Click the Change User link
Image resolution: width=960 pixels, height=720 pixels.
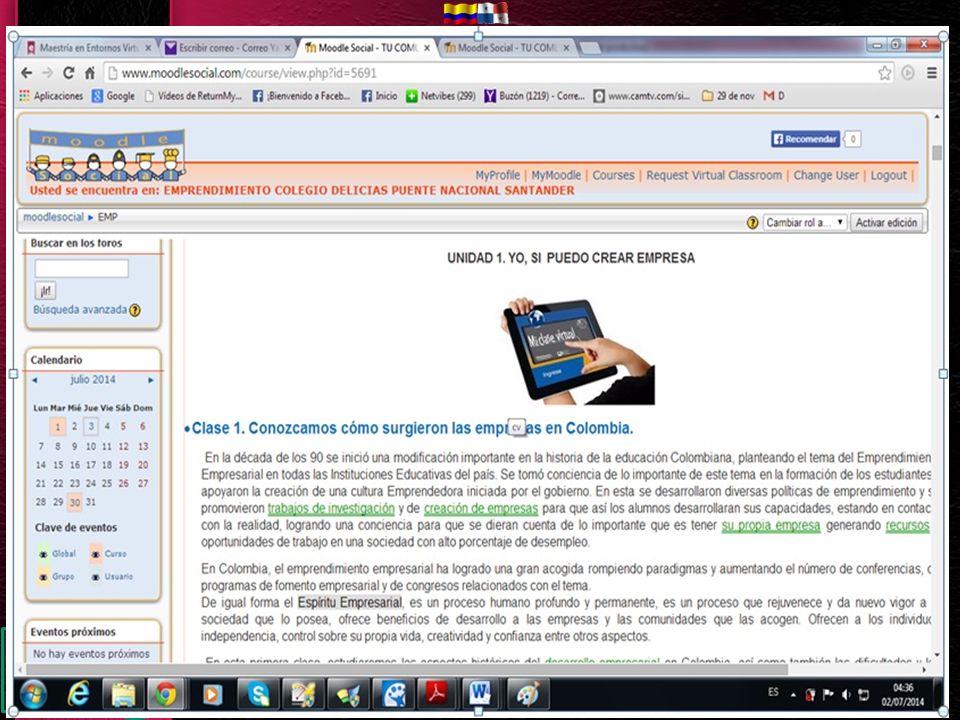(826, 175)
